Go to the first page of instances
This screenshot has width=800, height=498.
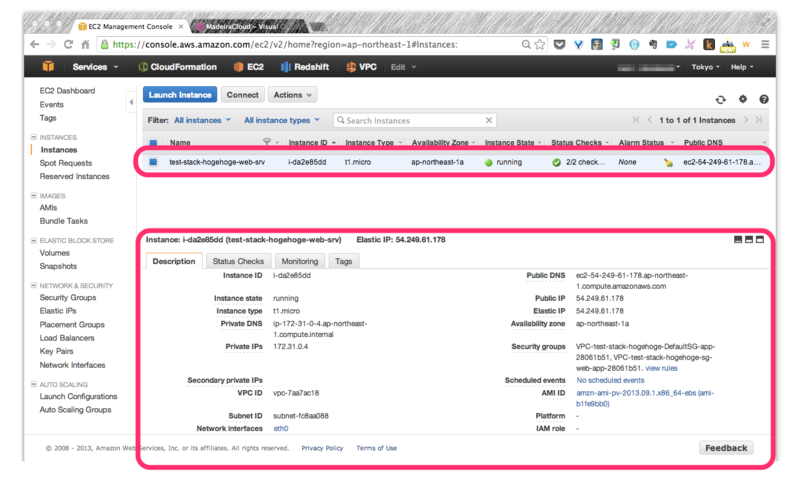click(x=636, y=120)
